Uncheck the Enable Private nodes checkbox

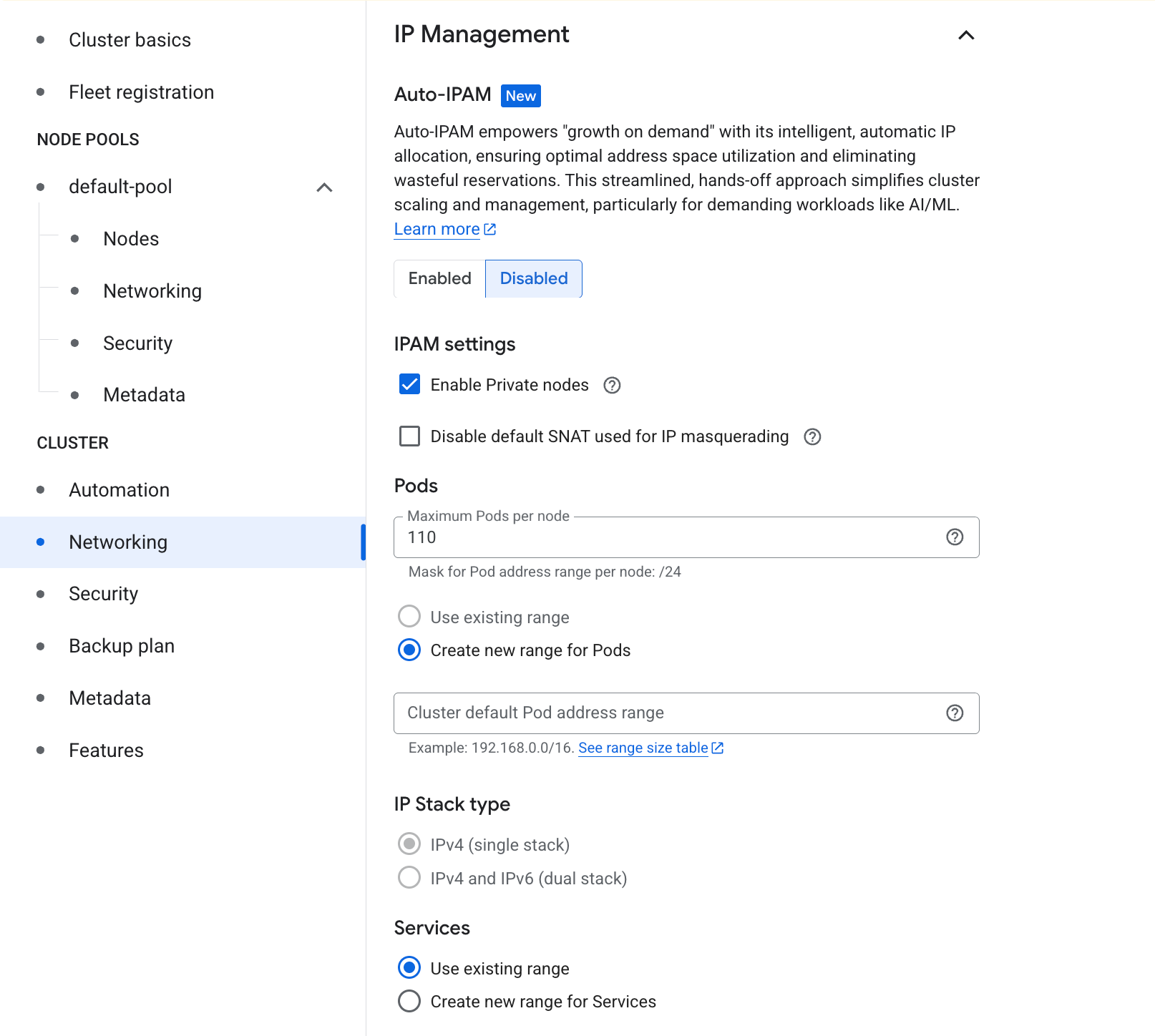pyautogui.click(x=410, y=385)
